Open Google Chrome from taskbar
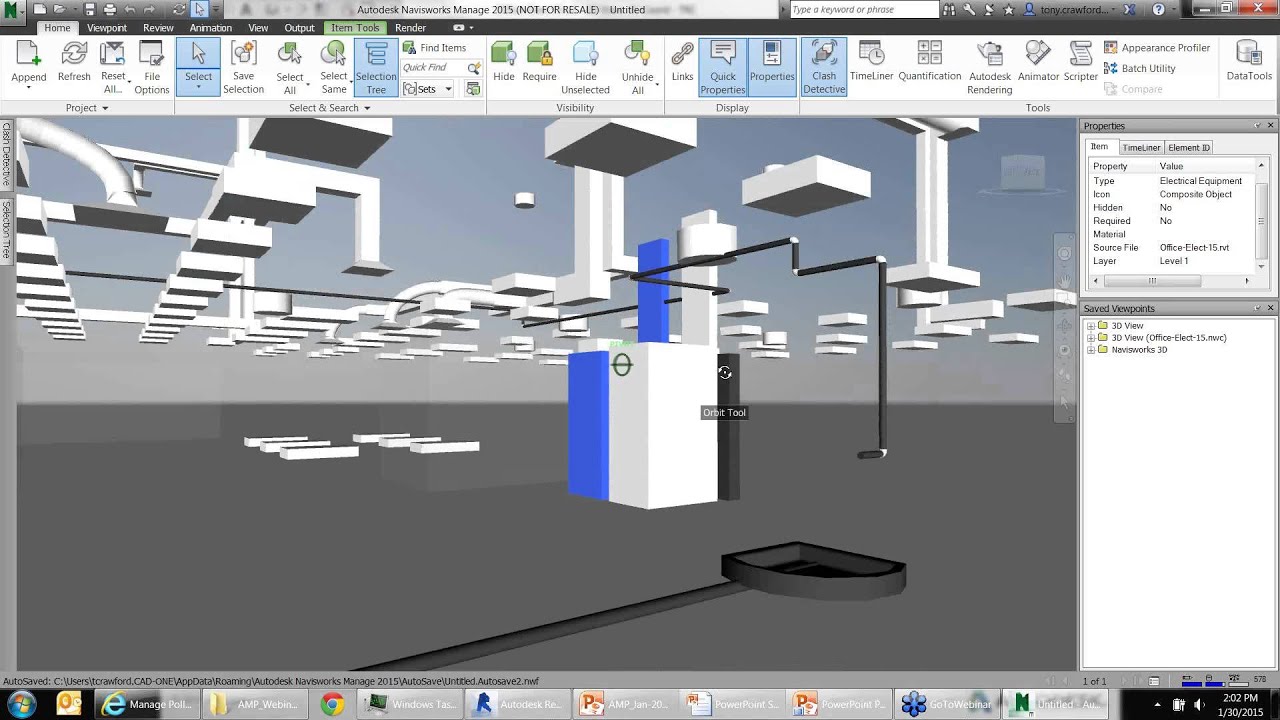The image size is (1280, 720). (332, 704)
